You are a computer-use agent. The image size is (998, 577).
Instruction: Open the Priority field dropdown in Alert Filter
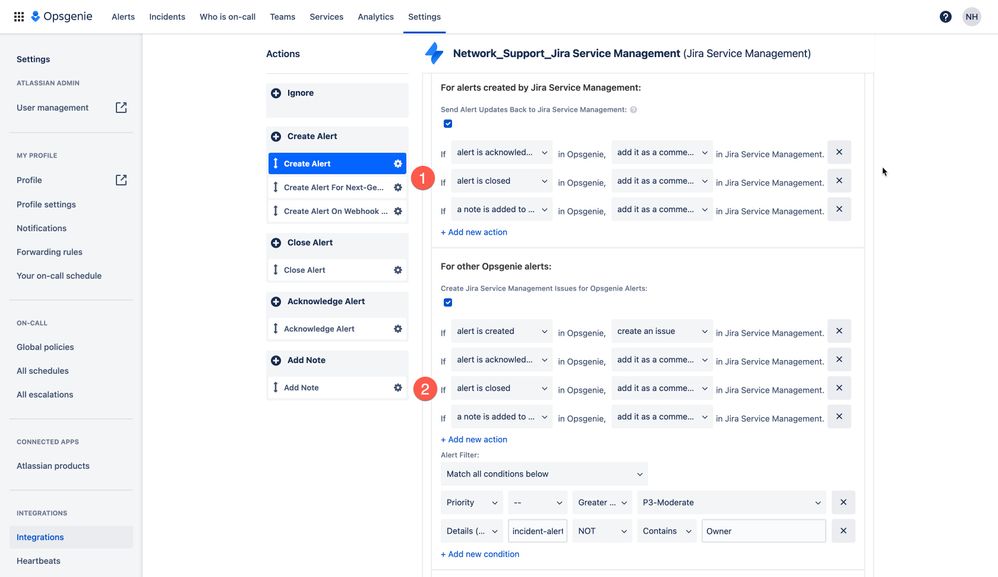pyautogui.click(x=472, y=503)
